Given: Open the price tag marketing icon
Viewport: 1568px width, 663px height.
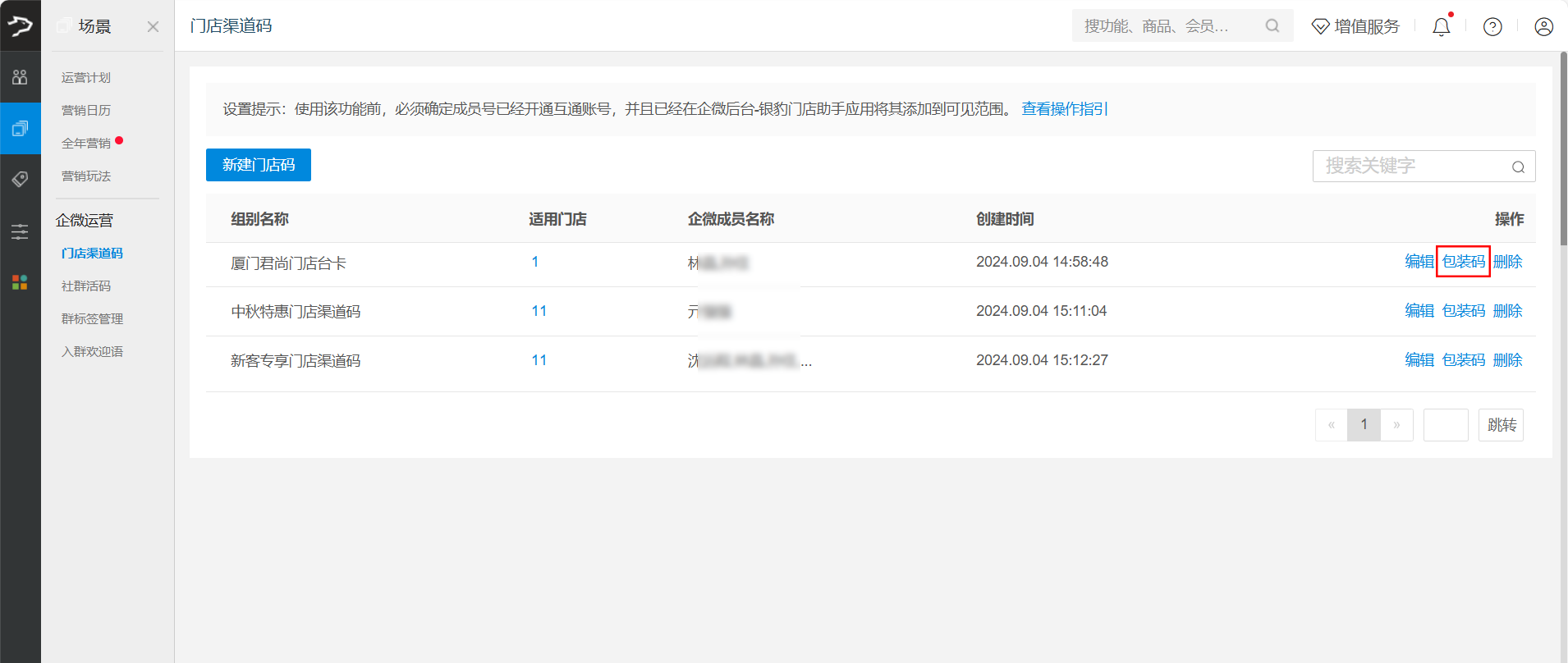Looking at the screenshot, I should 20,179.
